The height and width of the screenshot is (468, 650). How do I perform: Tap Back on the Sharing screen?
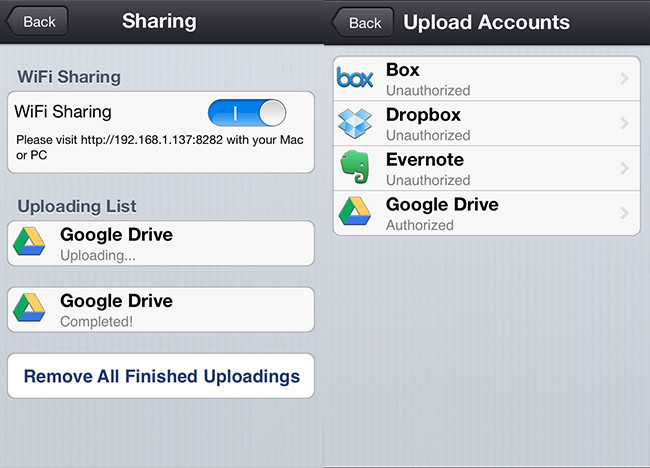pyautogui.click(x=38, y=21)
